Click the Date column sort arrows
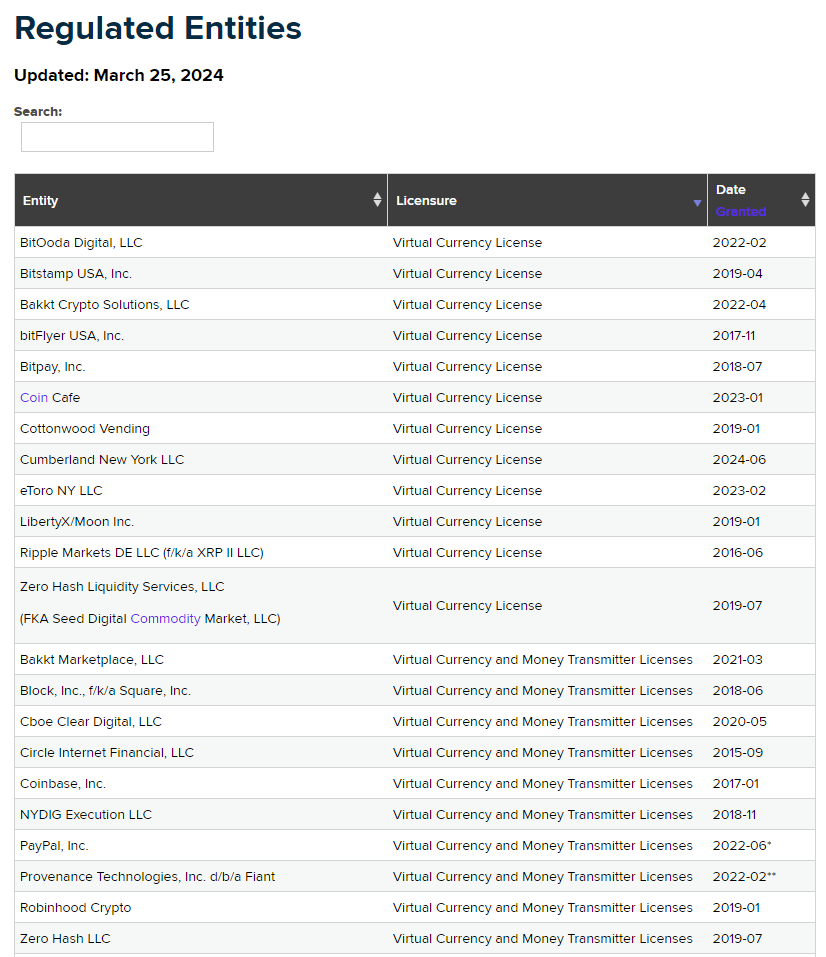Viewport: 826px width, 957px height. 805,200
